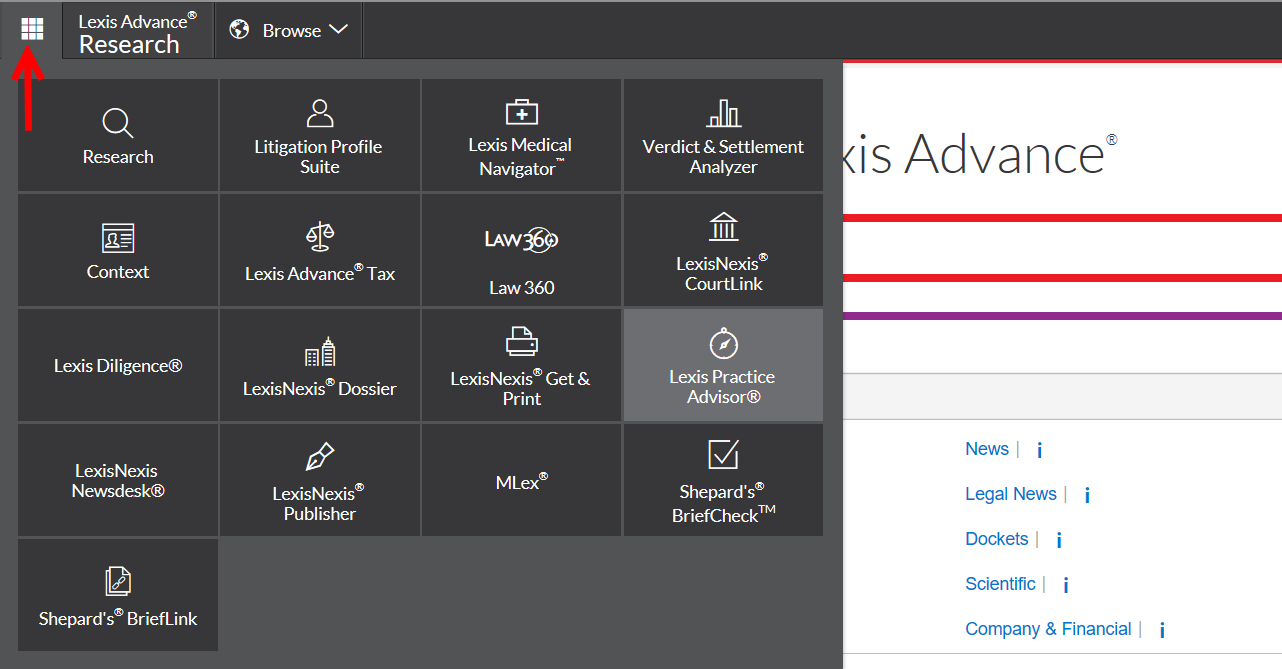Click the Context ID card icon
Screen dimensions: 1282x669
click(x=118, y=238)
